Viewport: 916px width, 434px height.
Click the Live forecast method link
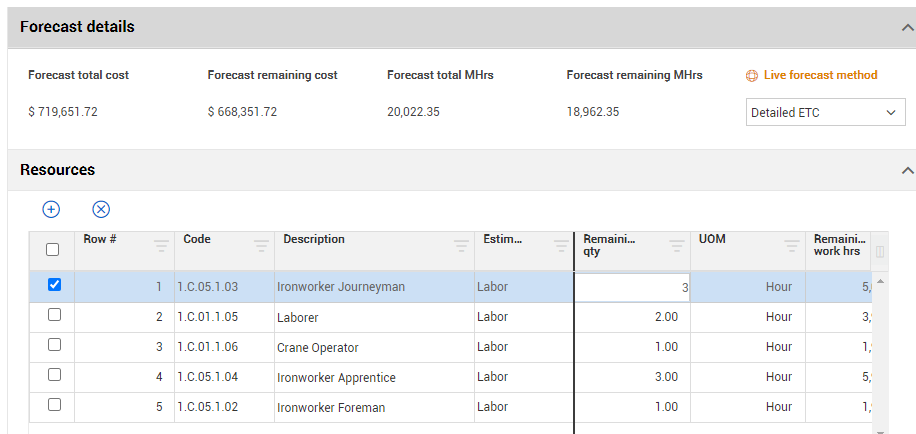(820, 75)
